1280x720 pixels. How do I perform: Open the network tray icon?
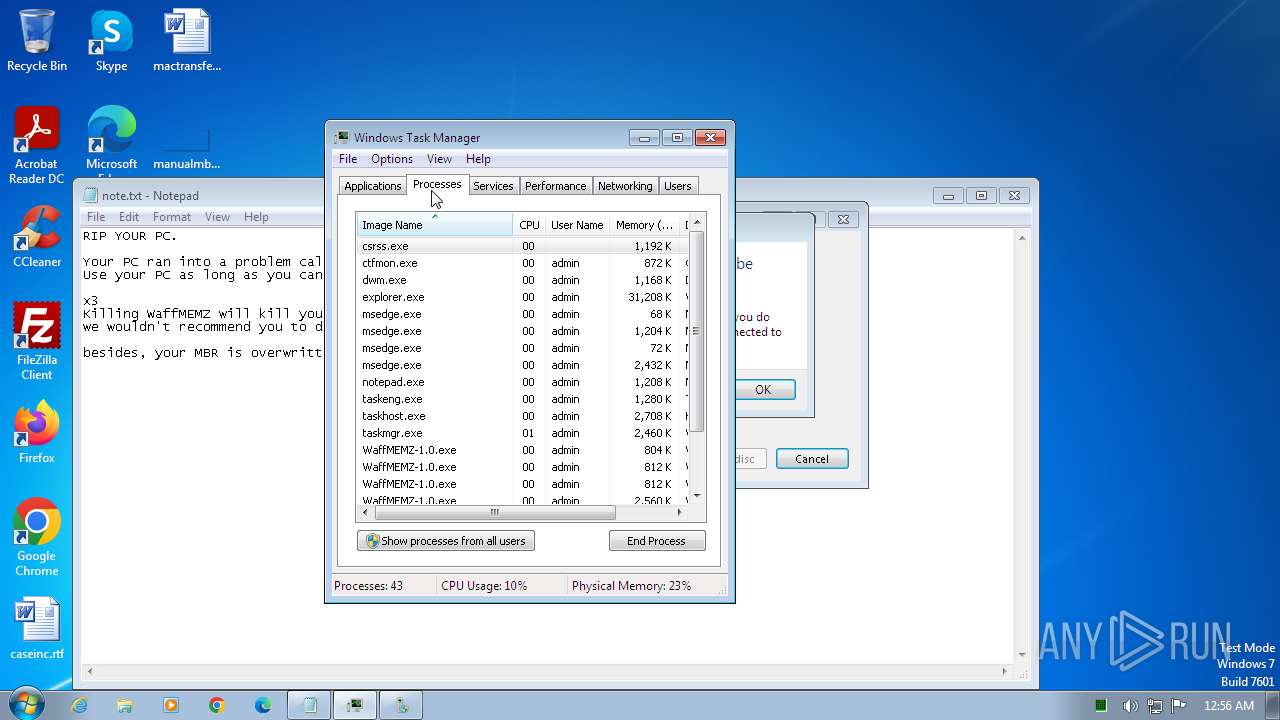[1155, 706]
